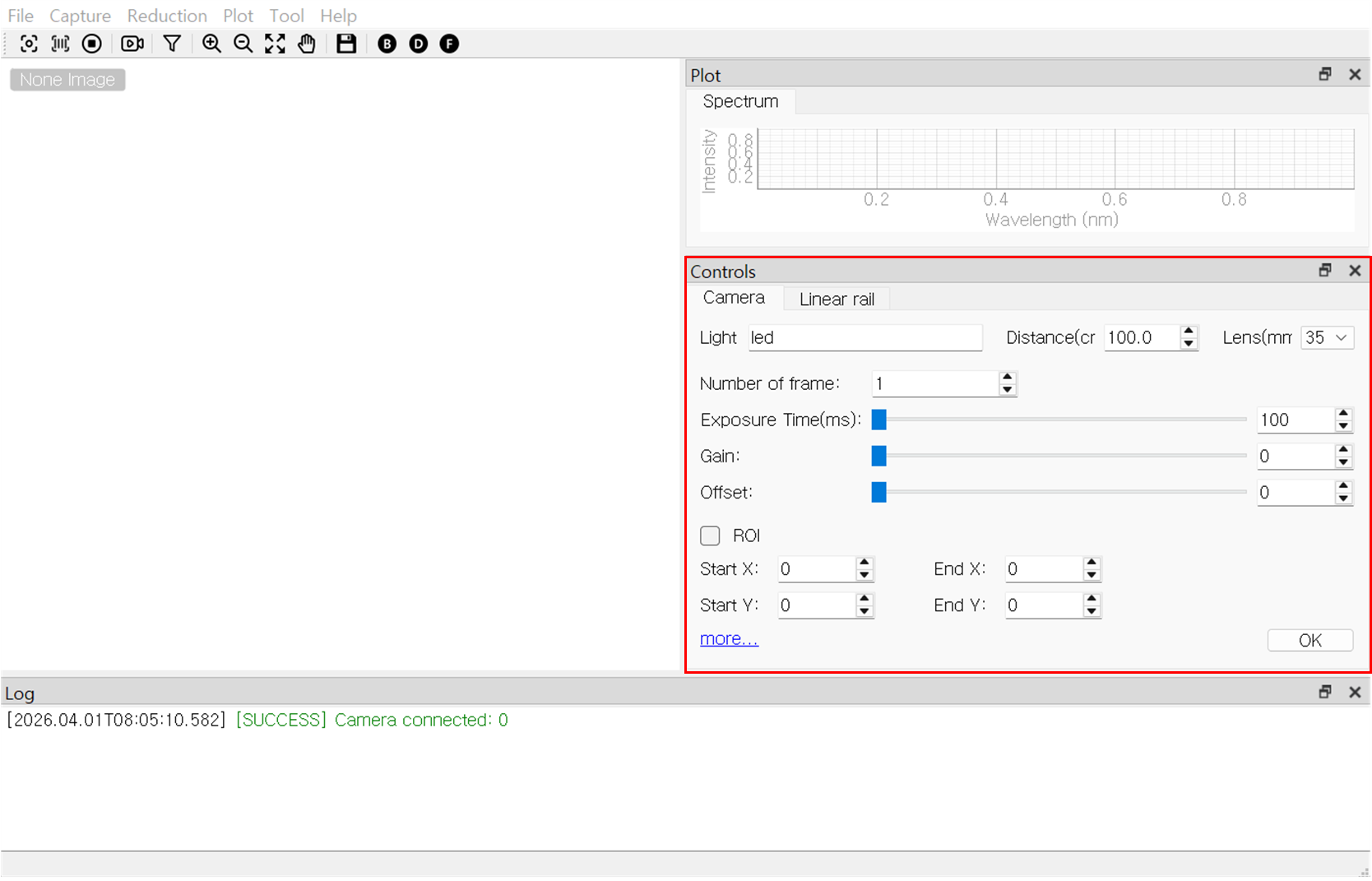Image resolution: width=1372 pixels, height=881 pixels.
Task: Float the Plot panel with its undock icon
Action: coord(1325,74)
